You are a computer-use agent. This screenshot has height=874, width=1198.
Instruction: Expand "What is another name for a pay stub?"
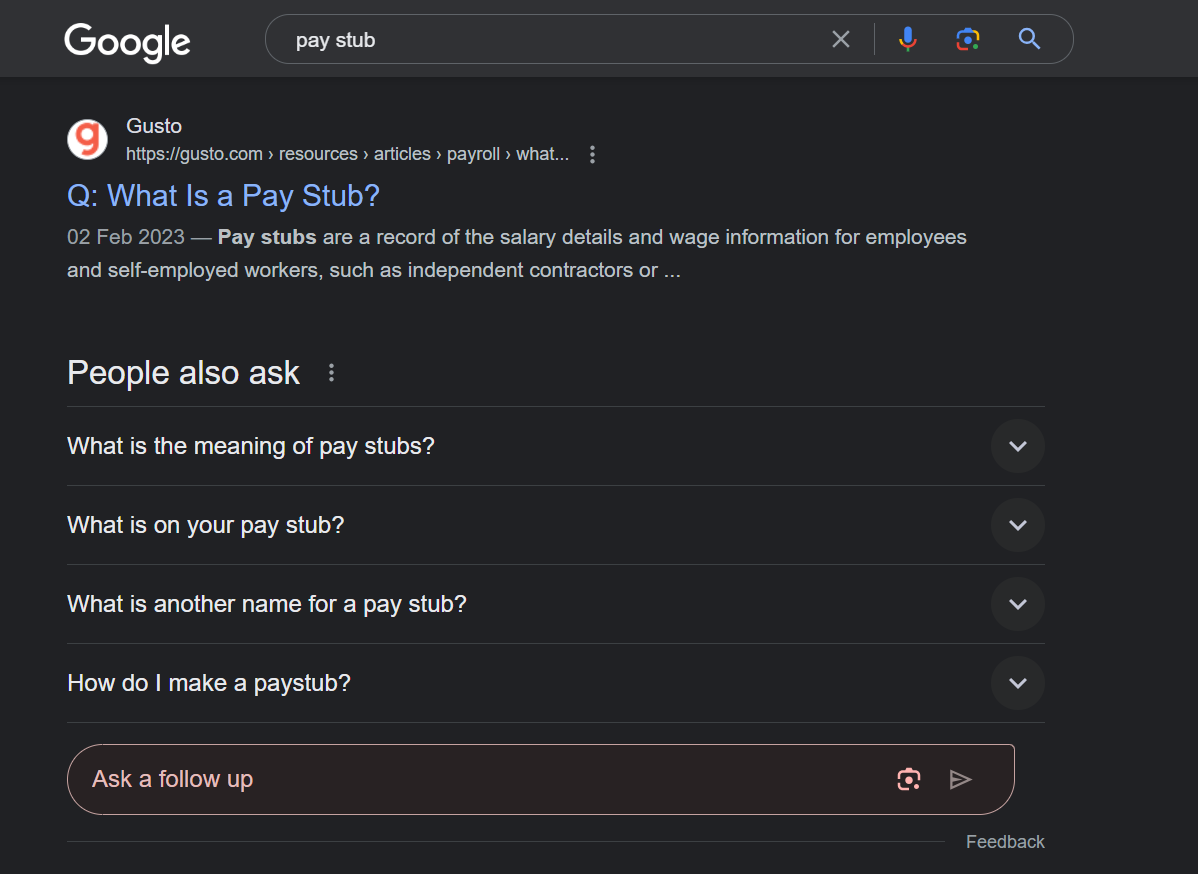tap(1017, 604)
